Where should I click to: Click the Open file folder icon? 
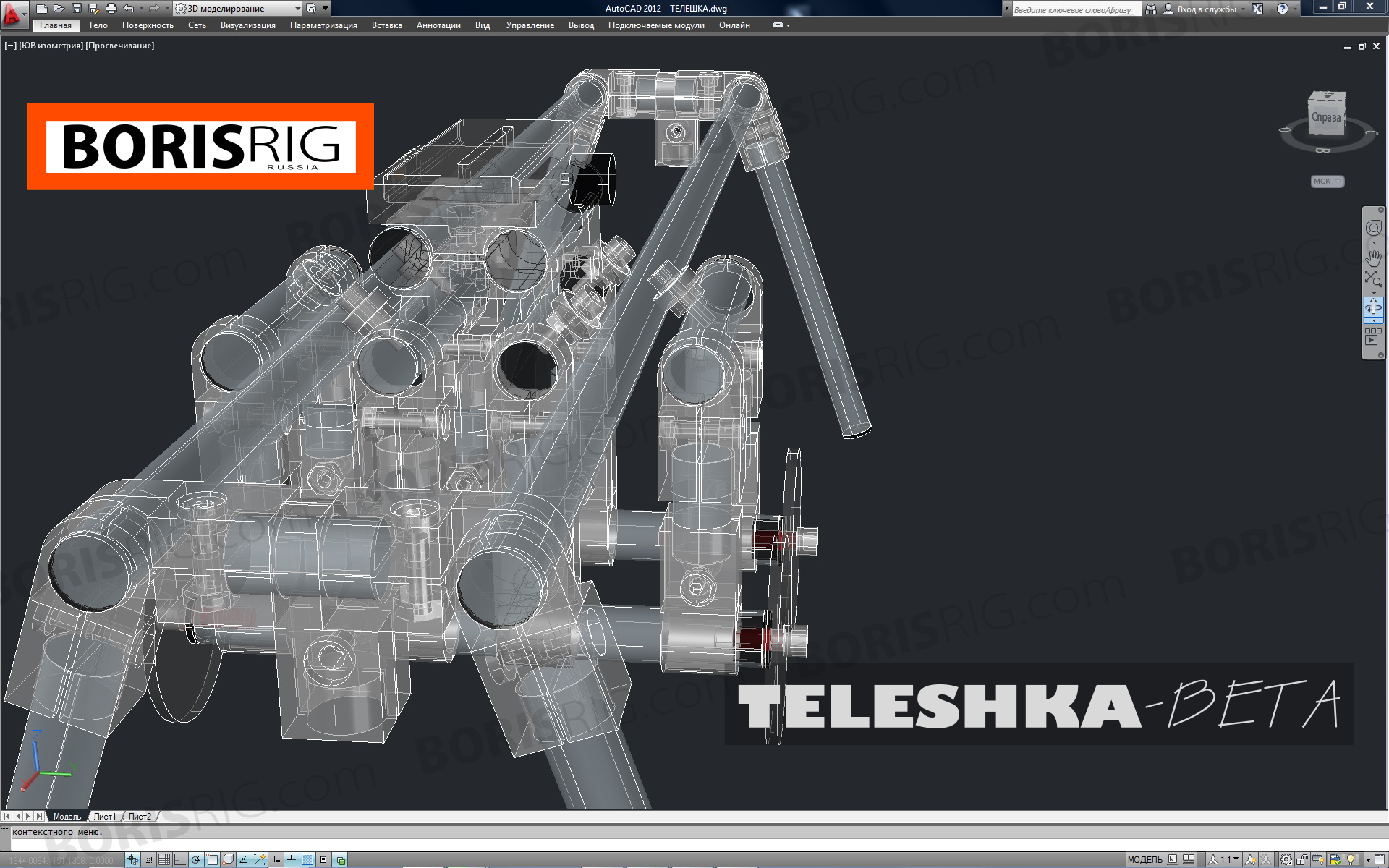(59, 9)
